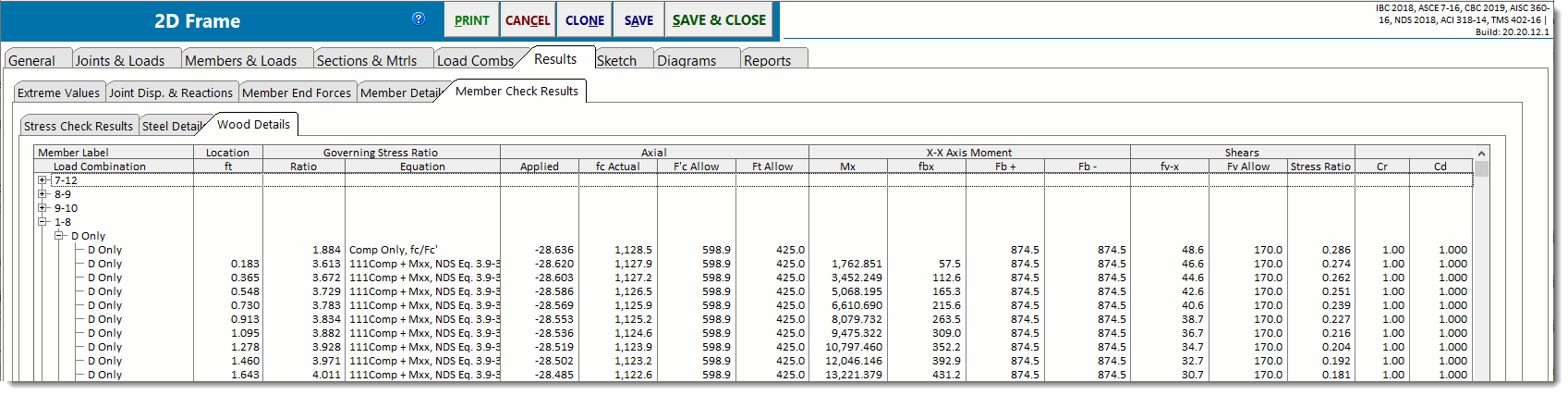Select the 9-10 member row

pyautogui.click(x=753, y=208)
